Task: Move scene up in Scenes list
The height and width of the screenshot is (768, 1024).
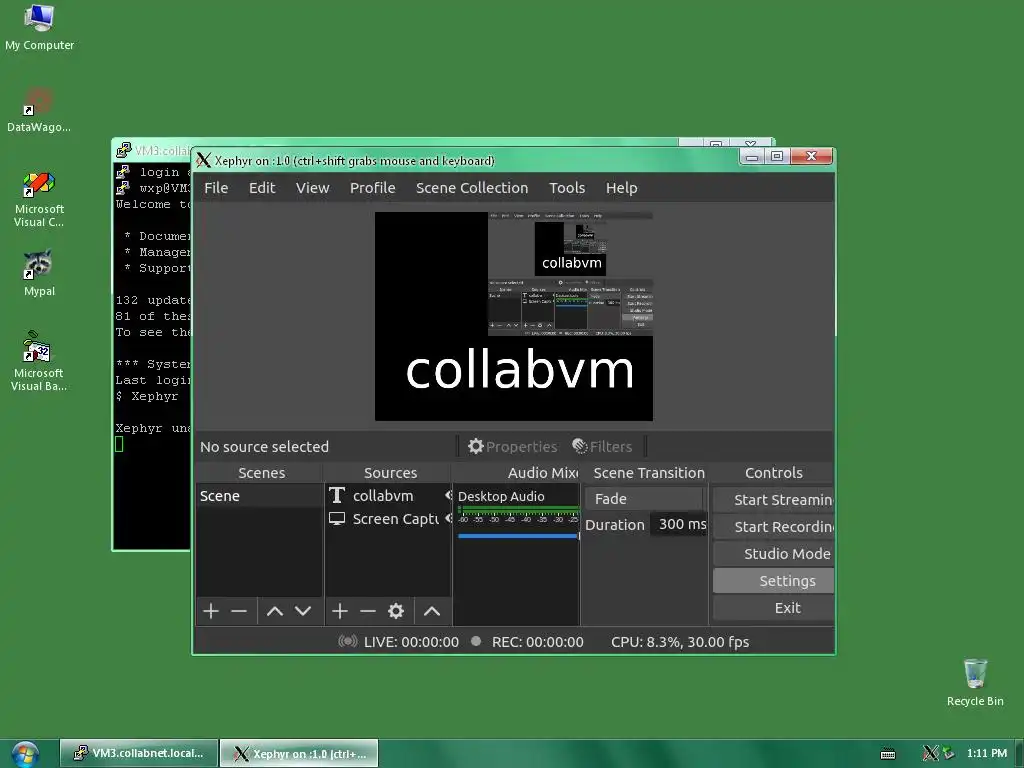Action: [x=275, y=611]
